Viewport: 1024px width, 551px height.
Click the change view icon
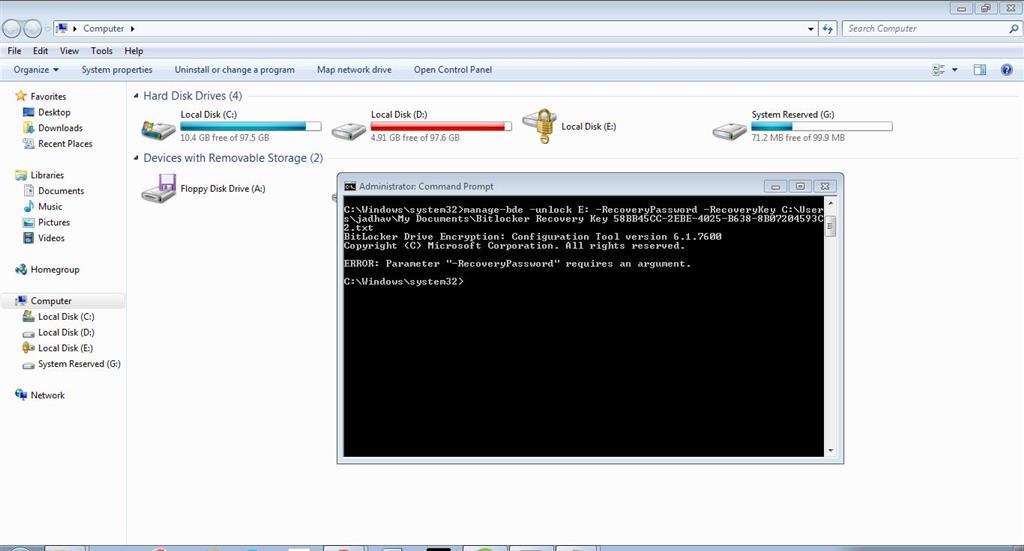click(938, 69)
